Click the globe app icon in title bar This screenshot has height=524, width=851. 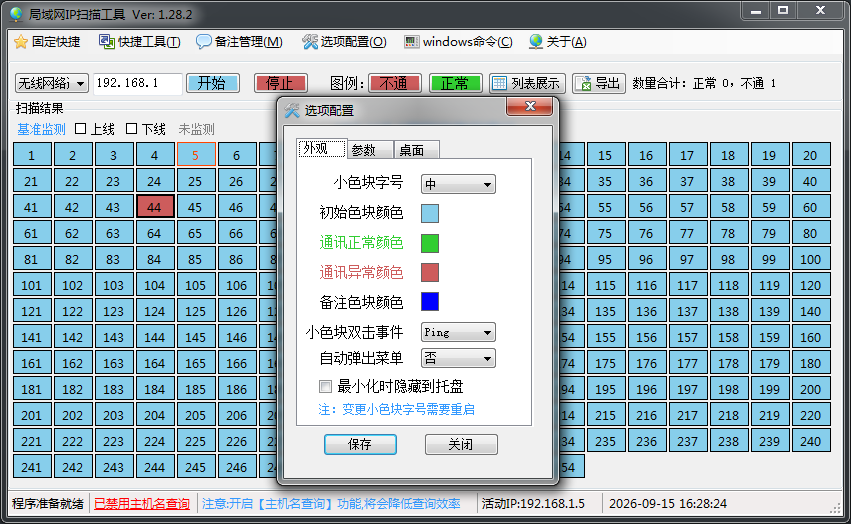click(x=16, y=14)
